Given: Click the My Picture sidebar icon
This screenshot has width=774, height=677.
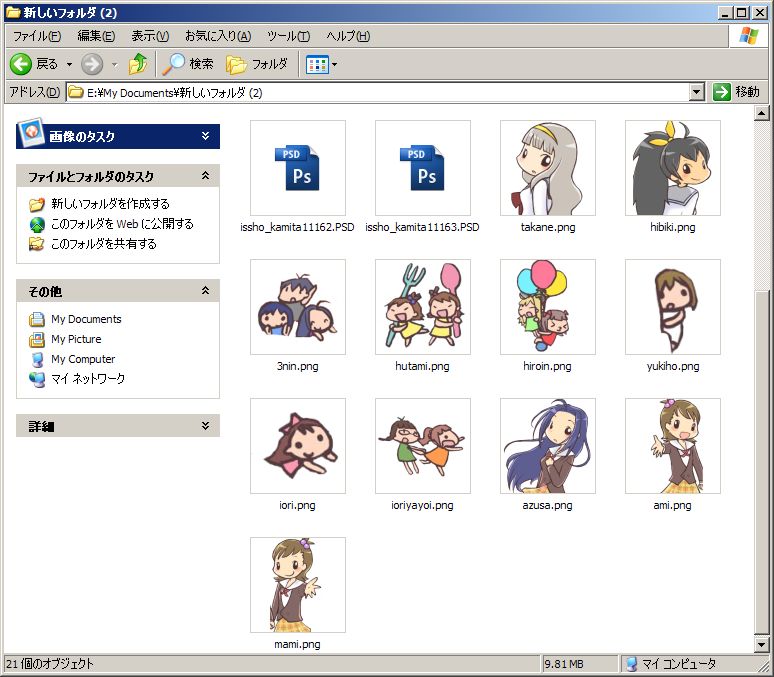Looking at the screenshot, I should [37, 340].
